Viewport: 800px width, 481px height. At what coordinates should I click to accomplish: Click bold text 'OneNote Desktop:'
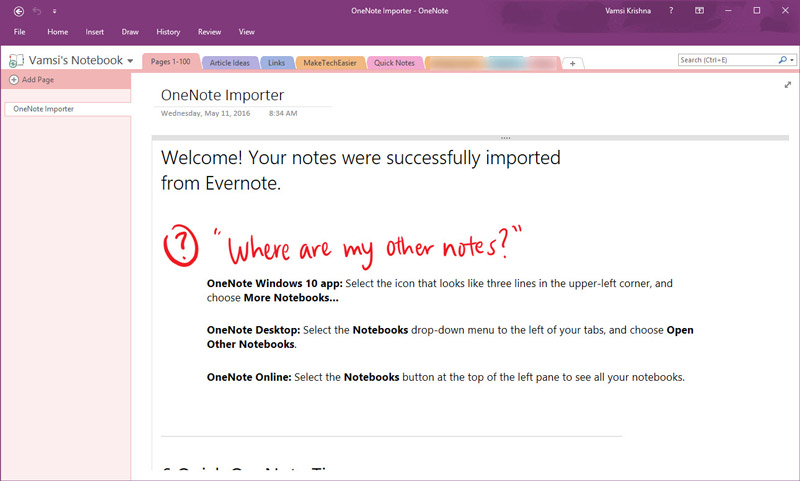click(x=253, y=330)
